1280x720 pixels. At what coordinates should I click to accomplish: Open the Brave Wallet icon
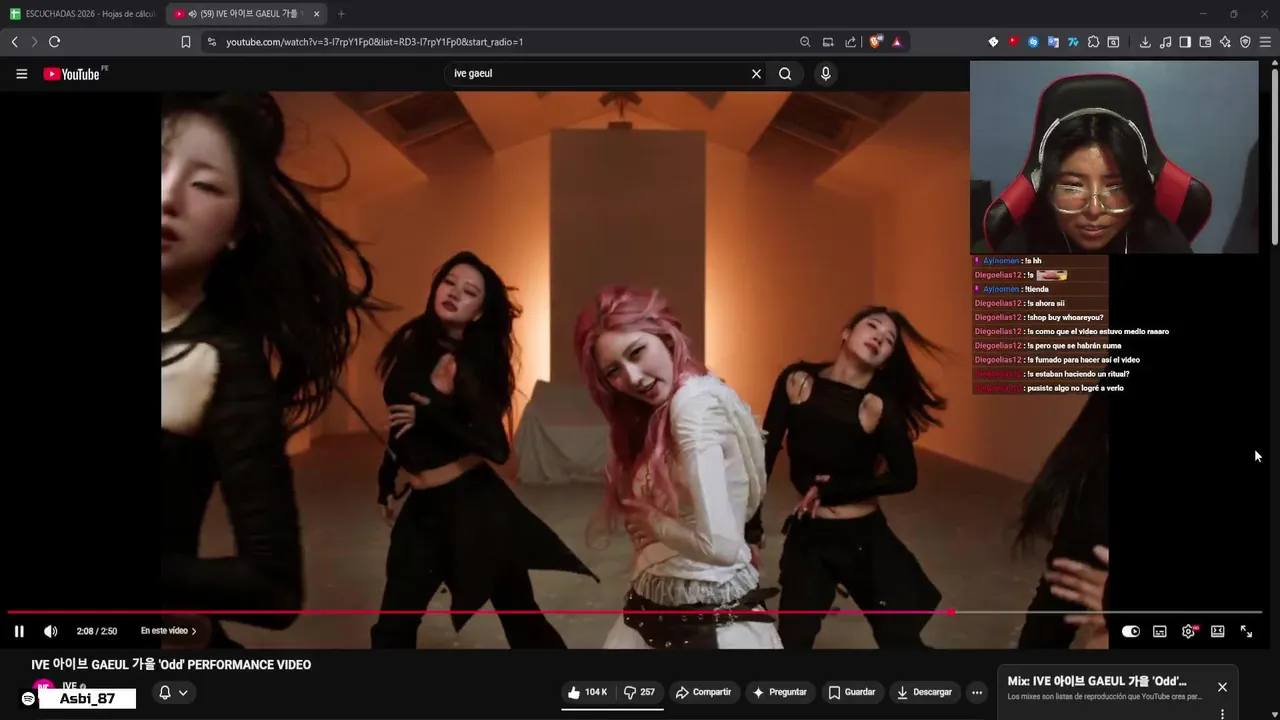(1205, 42)
